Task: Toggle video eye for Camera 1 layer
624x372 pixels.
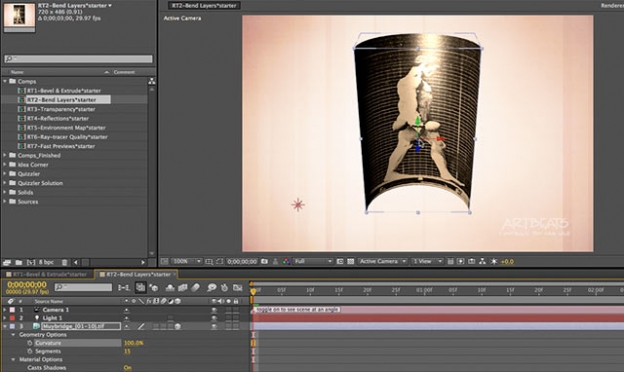Action: tap(214, 310)
